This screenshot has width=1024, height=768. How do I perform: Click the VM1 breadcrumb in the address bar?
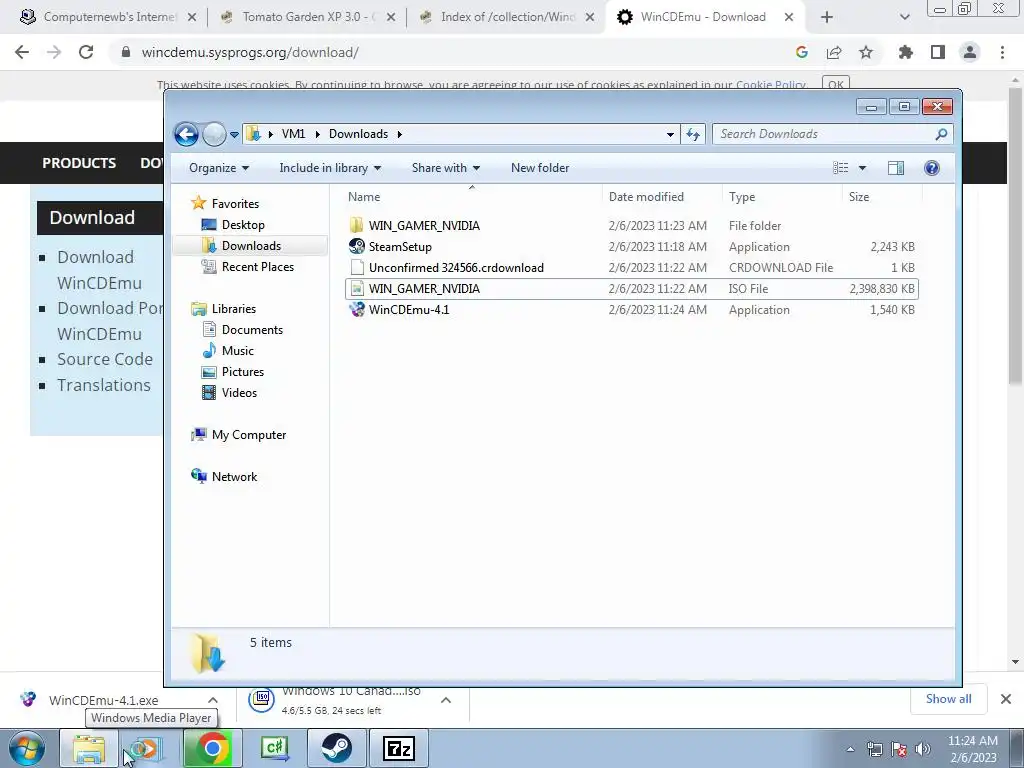pyautogui.click(x=293, y=134)
